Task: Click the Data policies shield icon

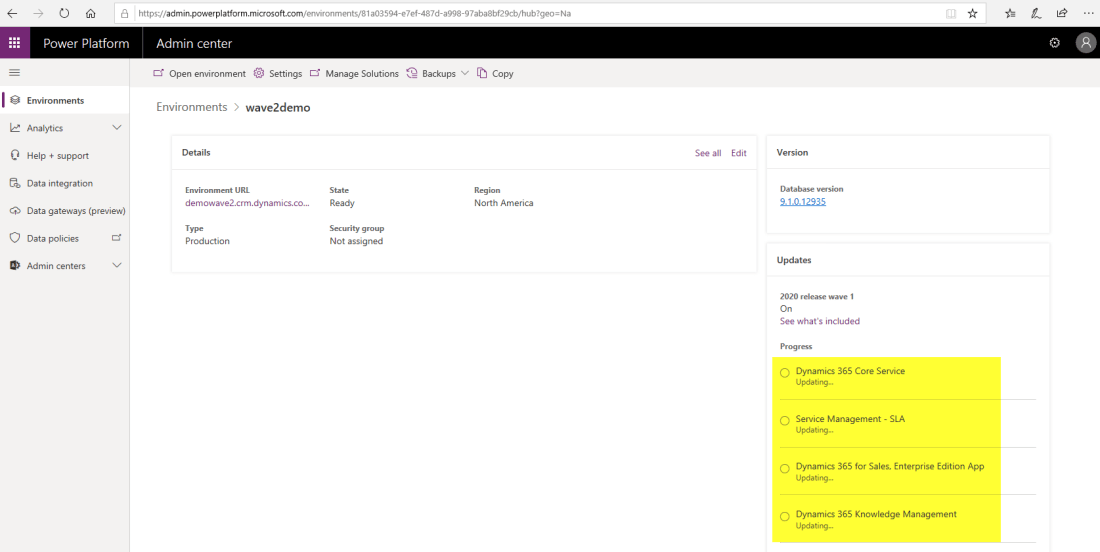Action: (15, 238)
